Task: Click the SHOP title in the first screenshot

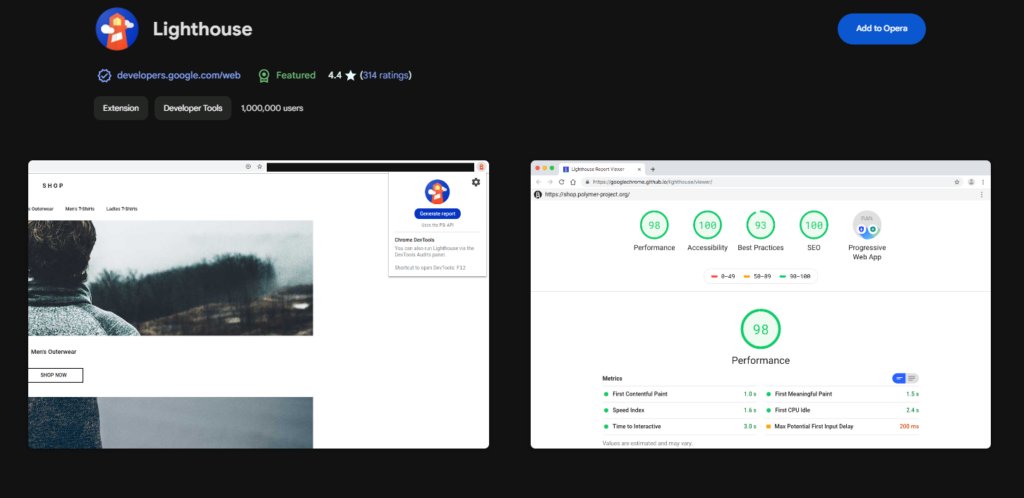Action: [54, 186]
